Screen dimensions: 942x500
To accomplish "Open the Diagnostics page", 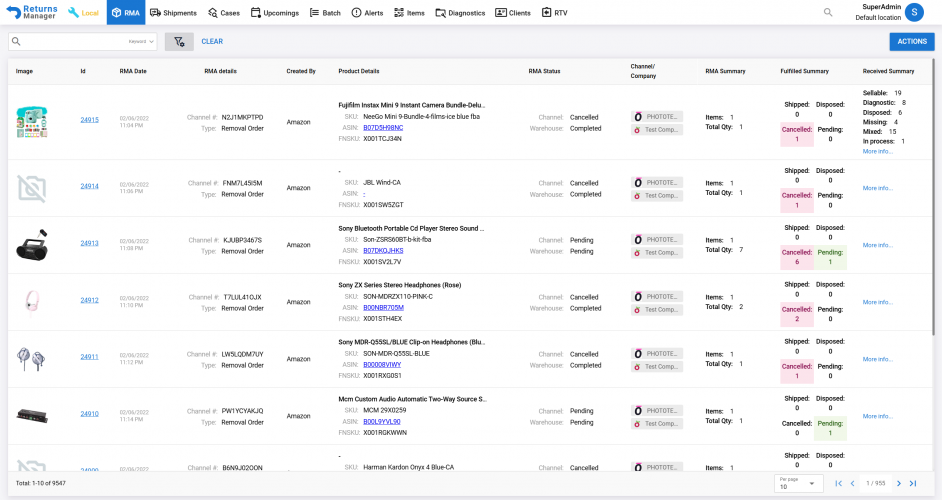I will (x=460, y=13).
